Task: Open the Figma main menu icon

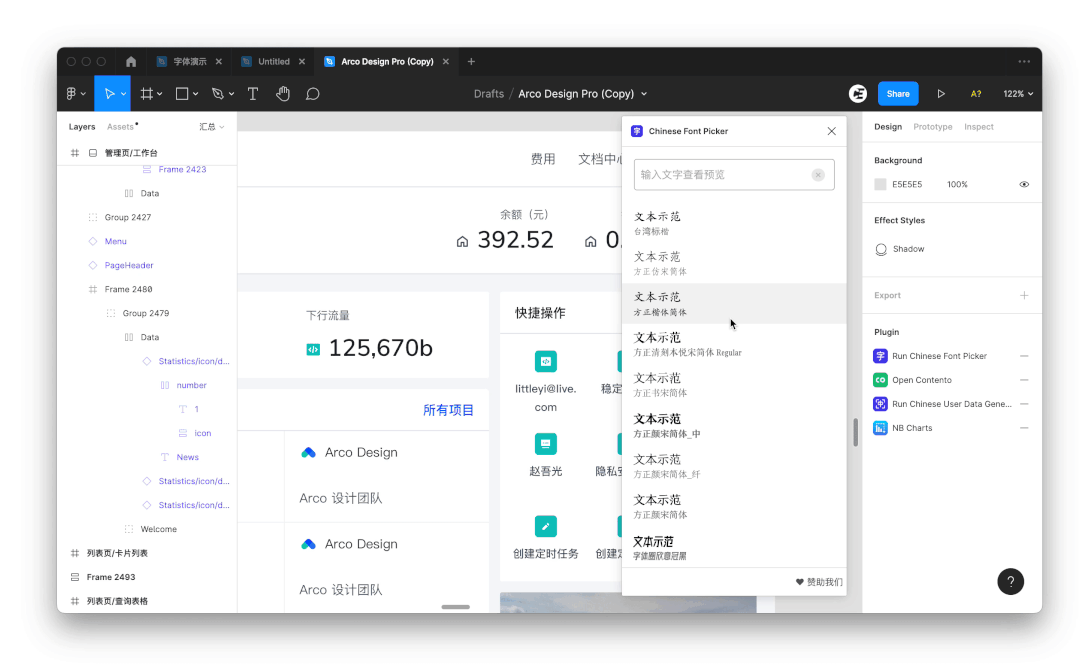Action: pos(72,93)
